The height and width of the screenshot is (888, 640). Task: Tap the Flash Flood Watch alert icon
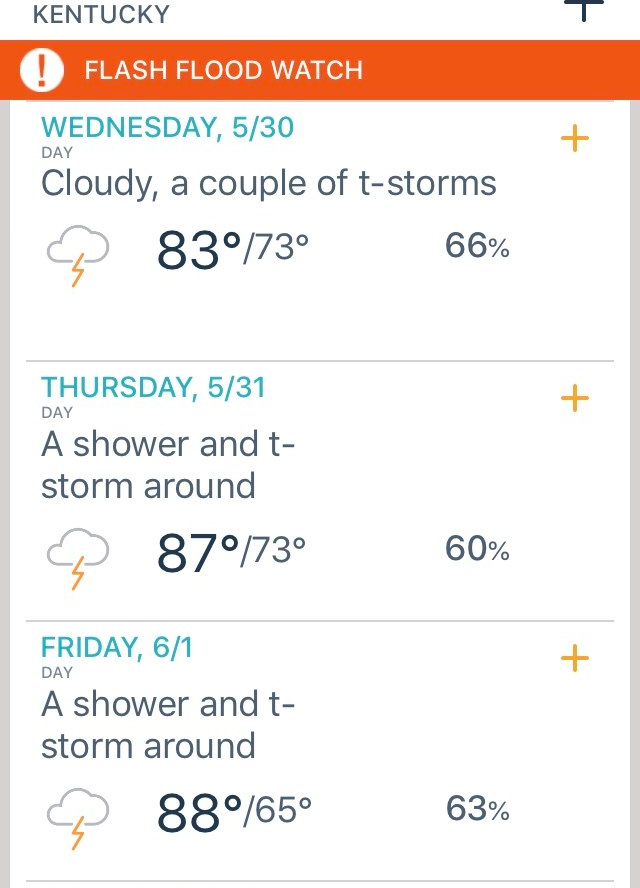pos(43,70)
